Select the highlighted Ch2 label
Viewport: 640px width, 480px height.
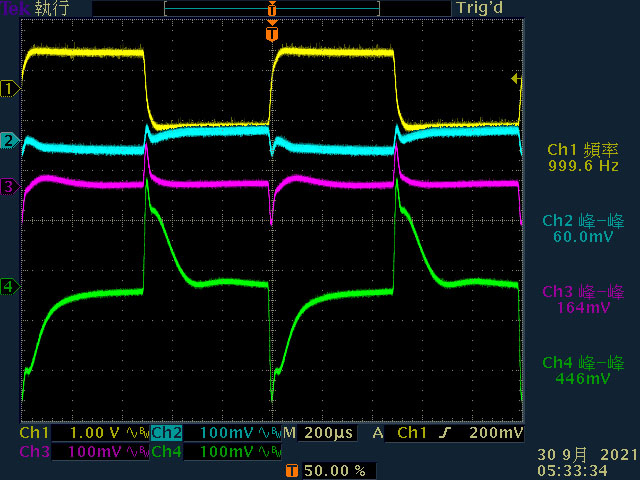[167, 433]
